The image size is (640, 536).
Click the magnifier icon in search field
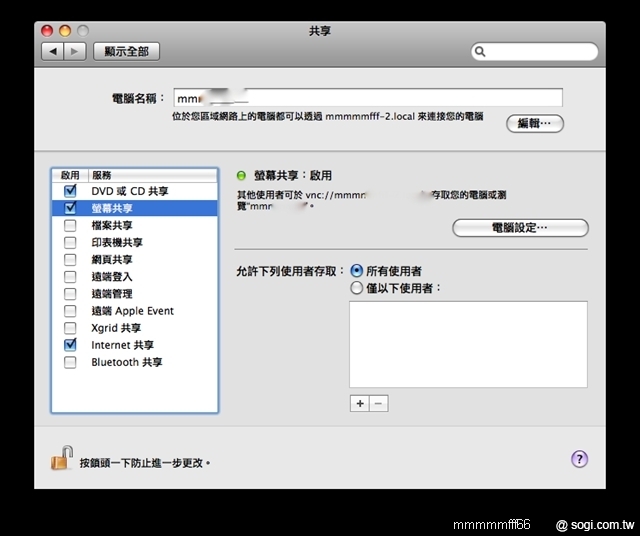[481, 51]
